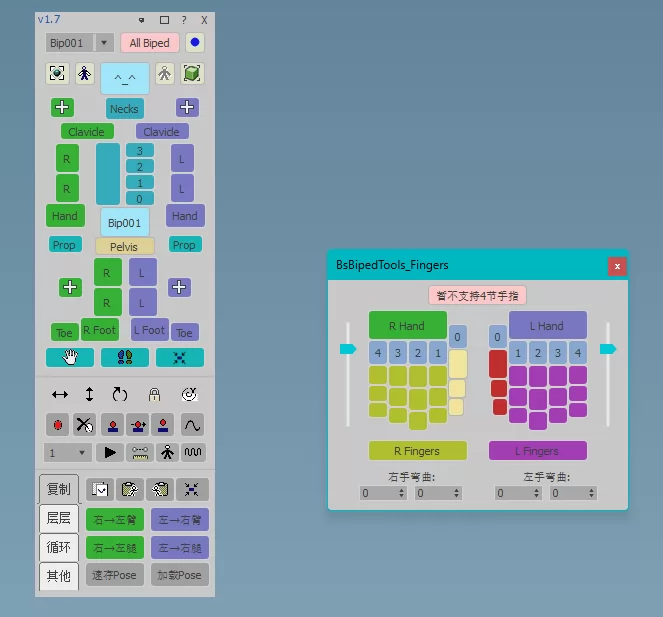This screenshot has width=663, height=617.
Task: Open the 其他 tab
Action: click(x=58, y=576)
